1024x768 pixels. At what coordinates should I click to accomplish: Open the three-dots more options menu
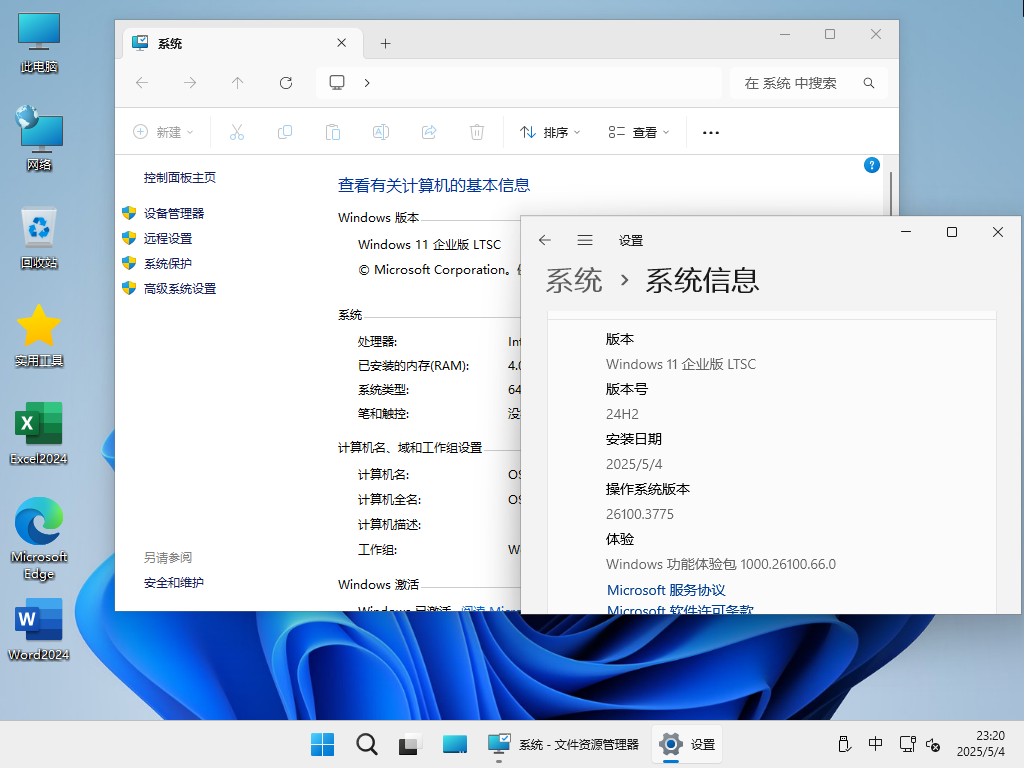click(711, 133)
